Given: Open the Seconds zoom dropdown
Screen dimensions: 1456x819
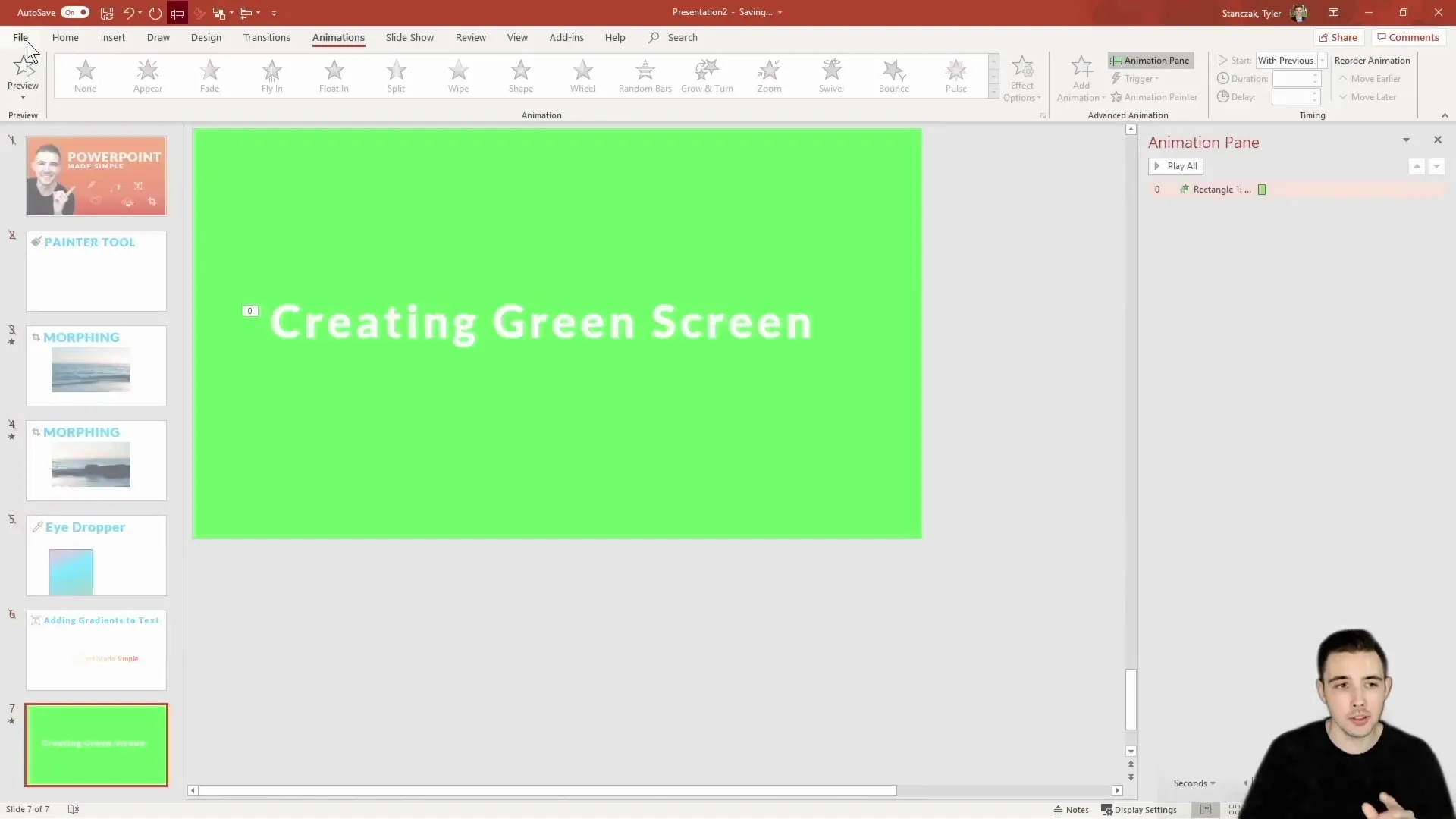Looking at the screenshot, I should pos(1194,783).
